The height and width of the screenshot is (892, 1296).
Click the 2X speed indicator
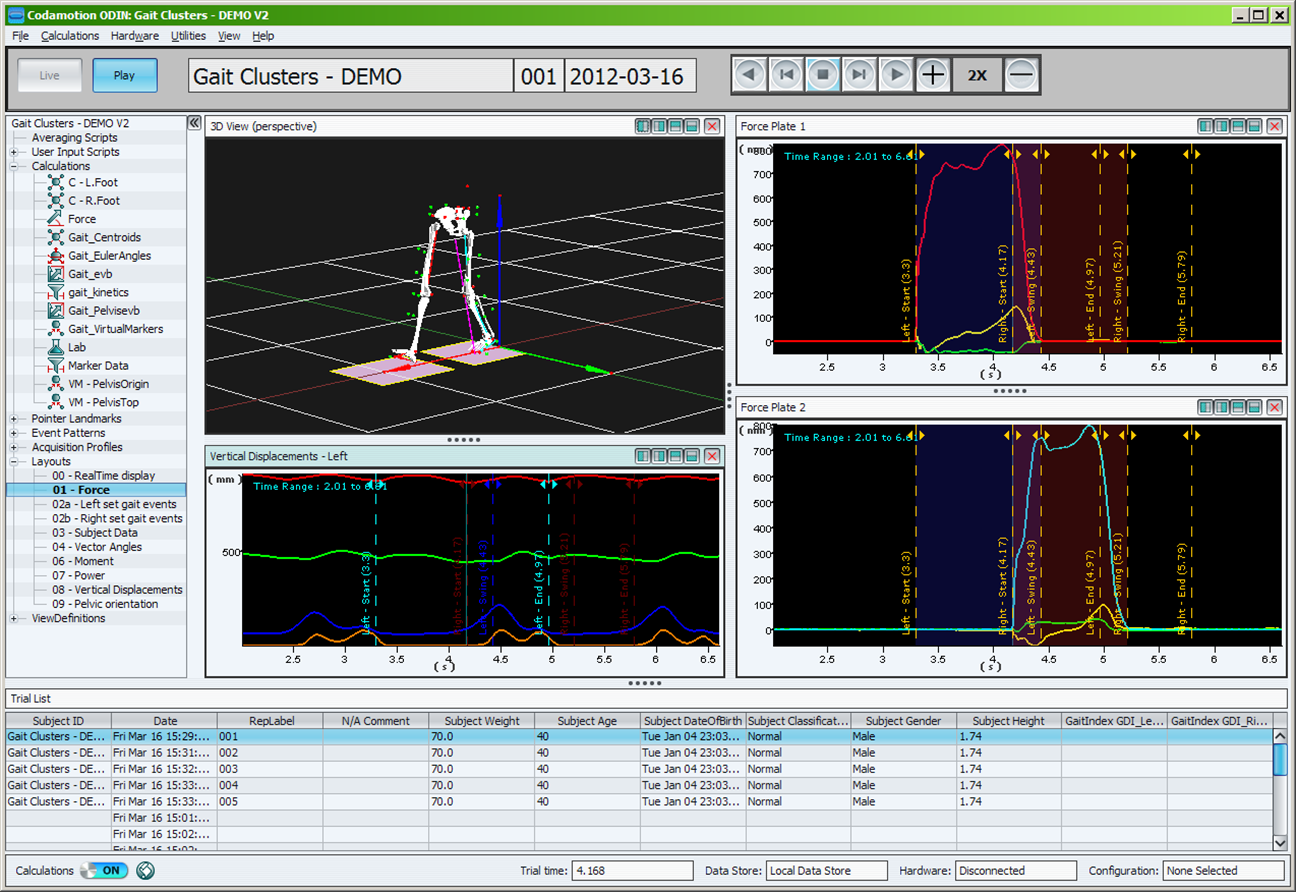[977, 75]
